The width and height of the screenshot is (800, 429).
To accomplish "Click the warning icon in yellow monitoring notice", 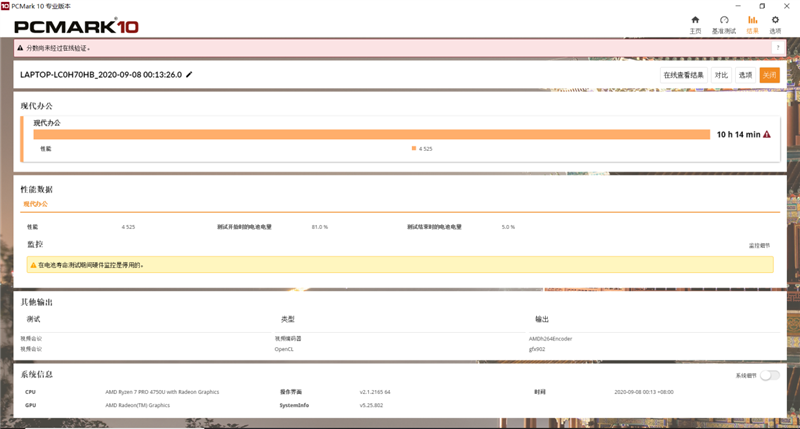I will tap(33, 265).
